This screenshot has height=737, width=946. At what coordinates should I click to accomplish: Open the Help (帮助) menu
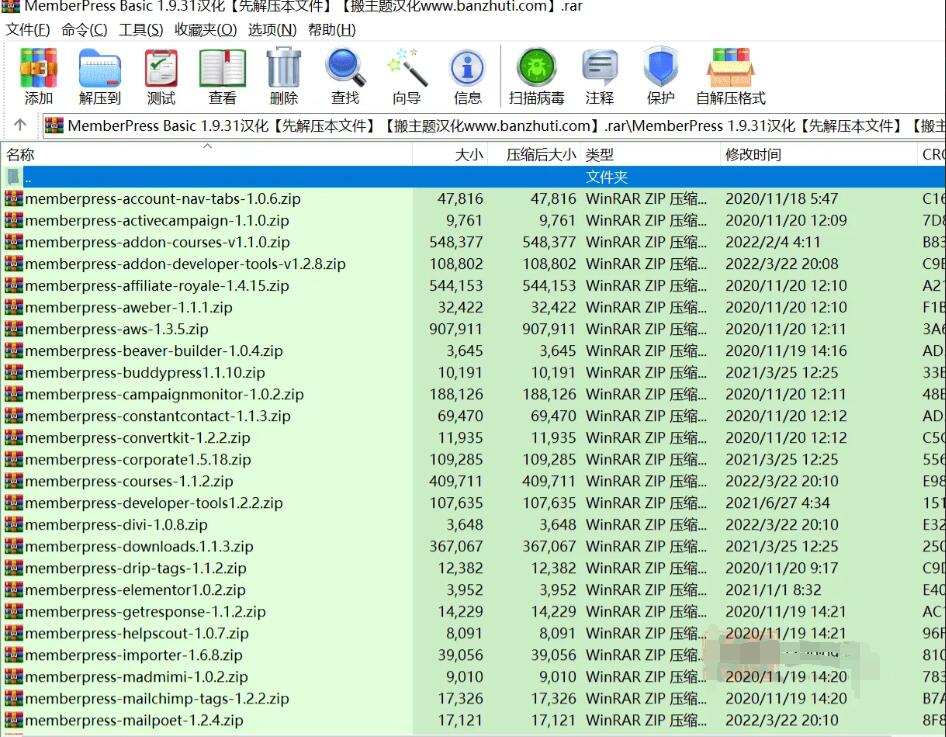332,30
